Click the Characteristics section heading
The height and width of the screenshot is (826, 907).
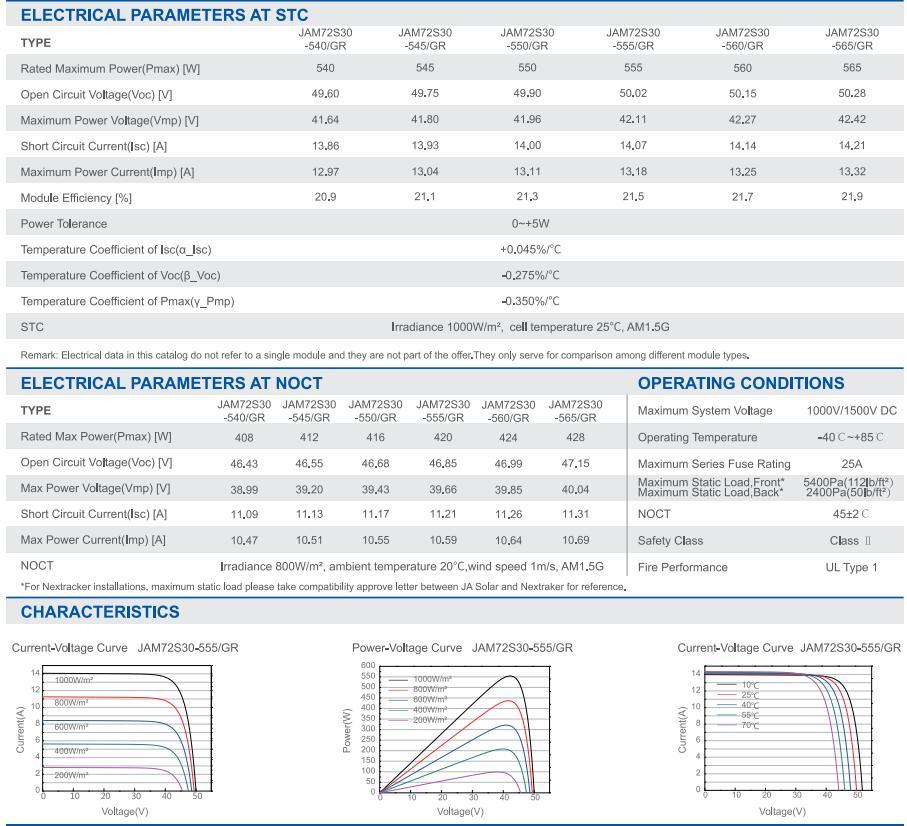point(100,612)
